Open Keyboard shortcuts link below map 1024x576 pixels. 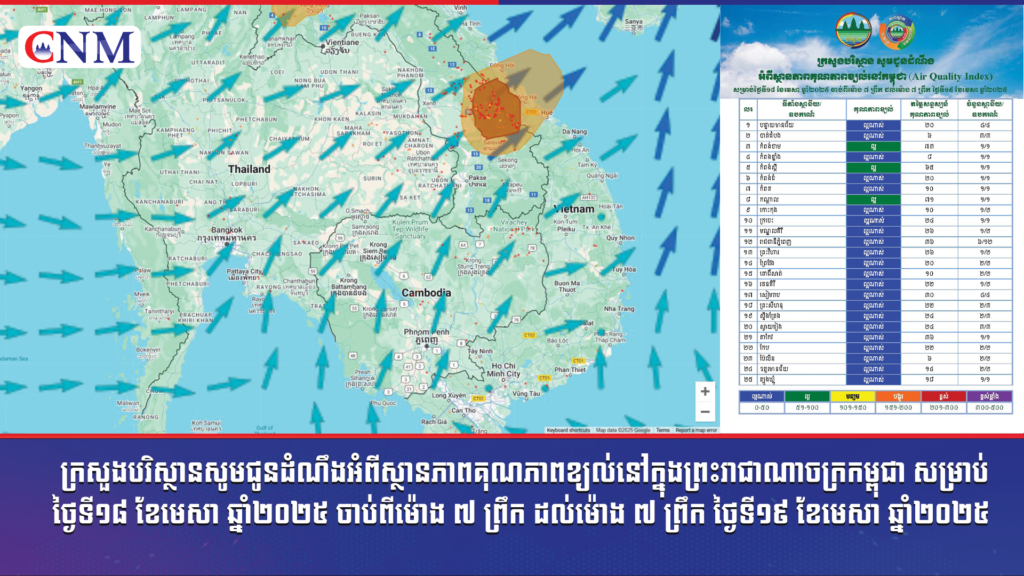click(x=570, y=430)
